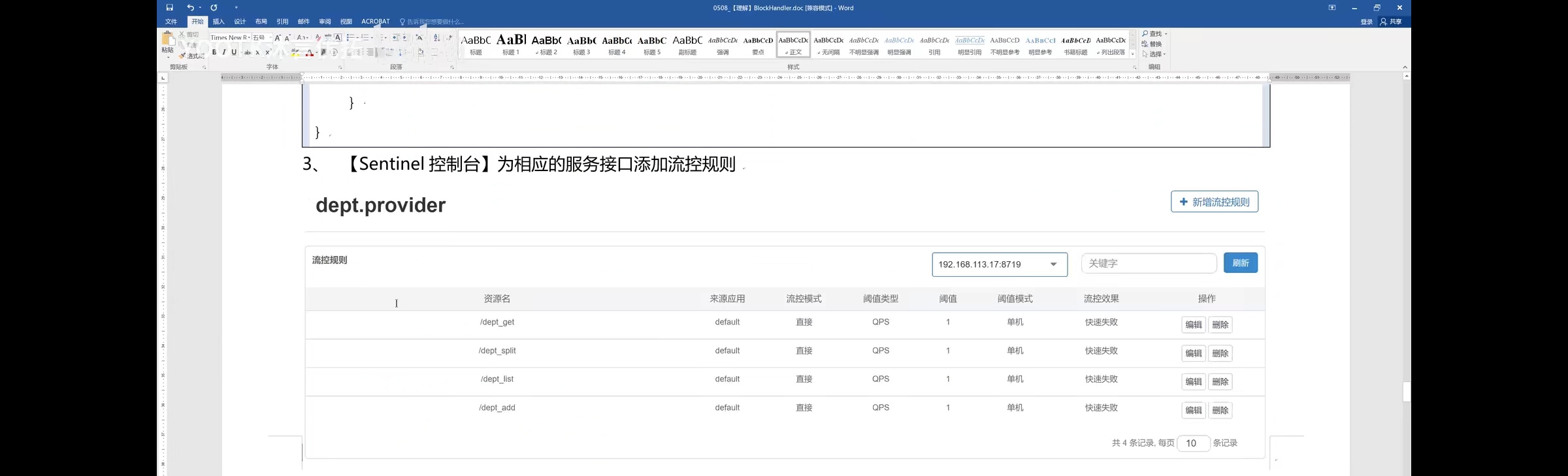The image size is (1568, 476).
Task: Switch to the 插入 Insert tab
Action: coord(219,22)
